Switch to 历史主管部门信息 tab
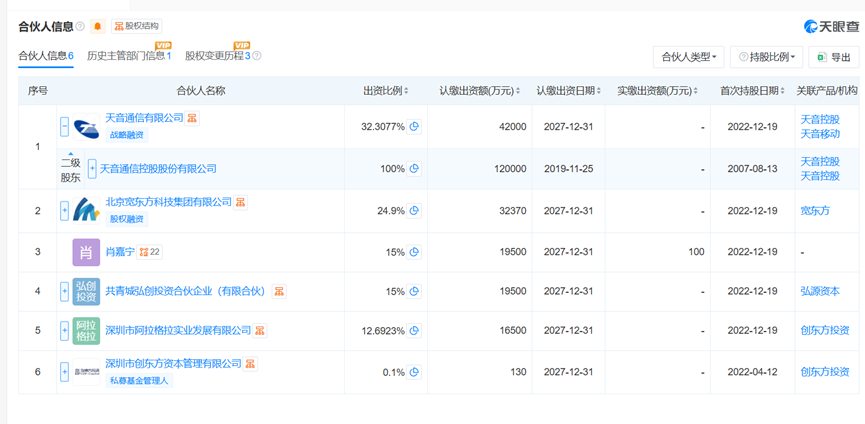865x424 pixels. point(128,56)
